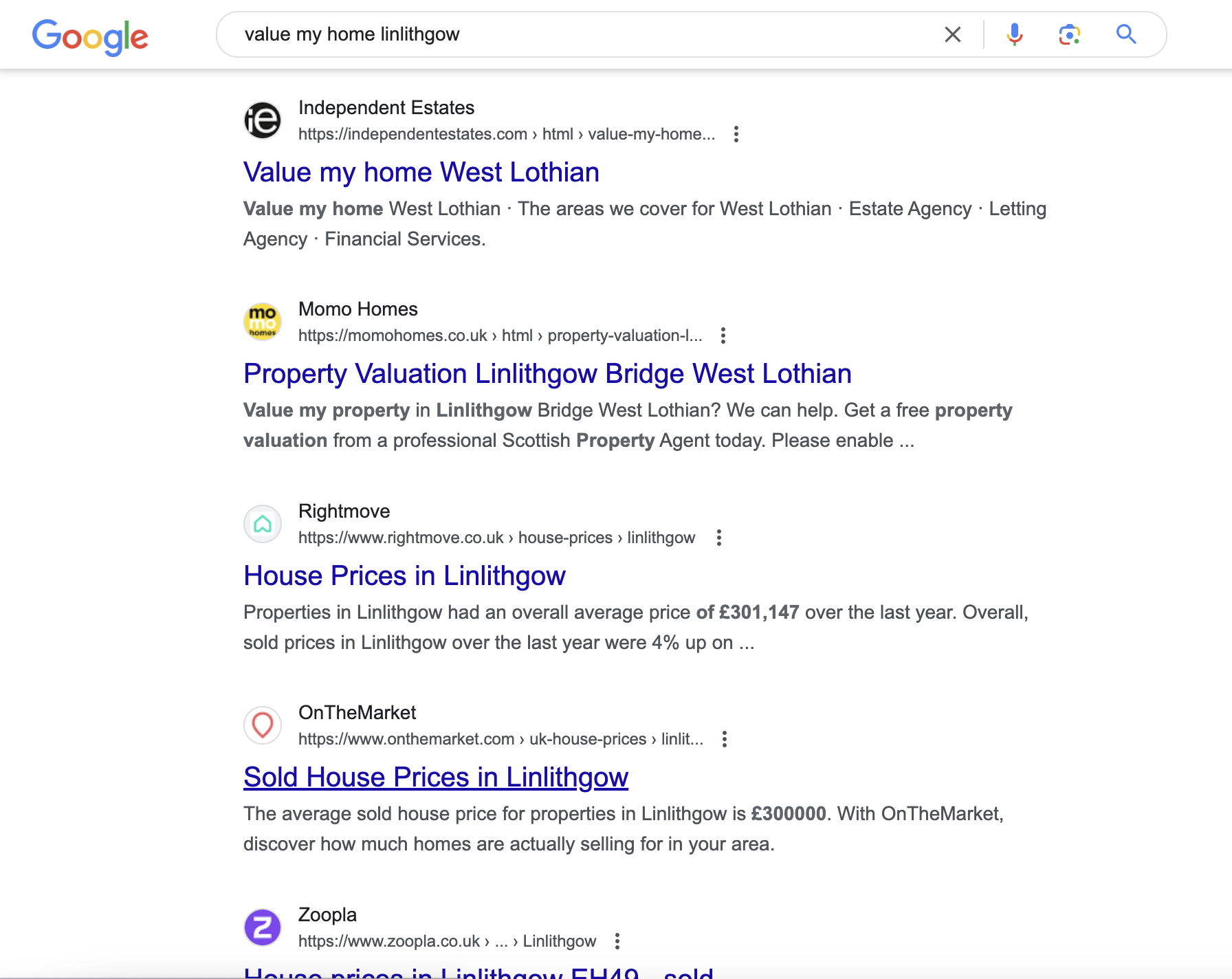Screen dimensions: 1232x979
Task: Click the Zoopla favicon
Action: (263, 927)
